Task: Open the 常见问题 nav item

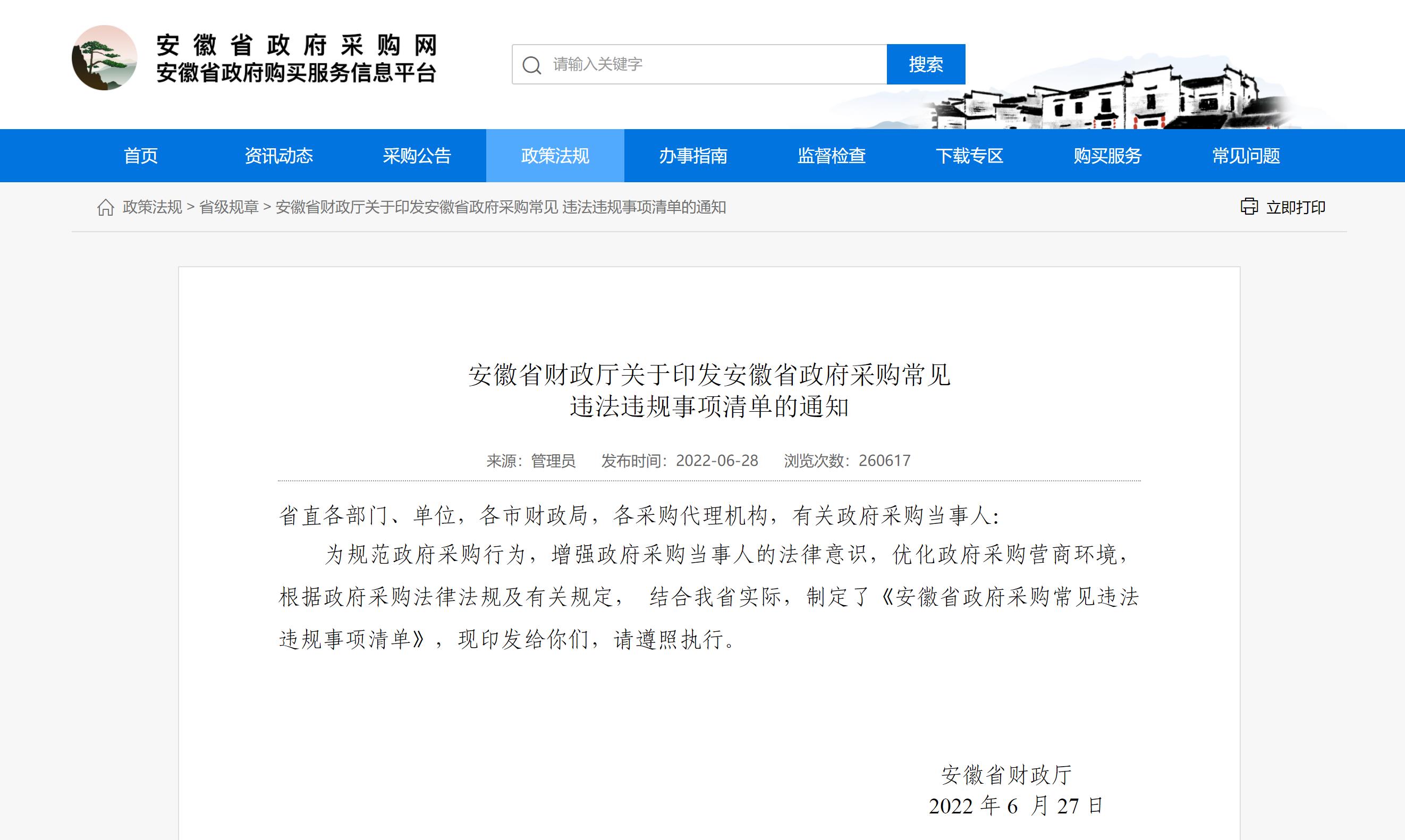Action: (1246, 156)
